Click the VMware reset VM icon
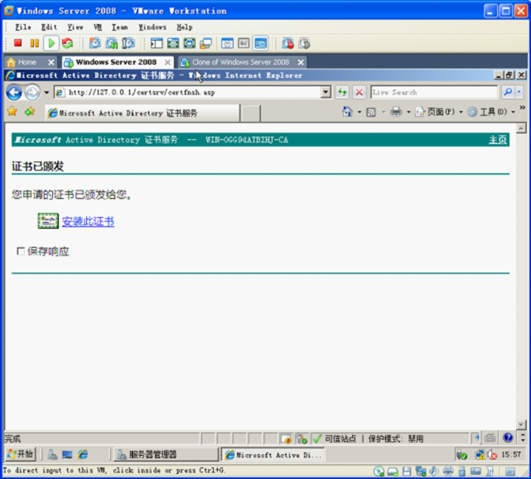Viewport: 531px width, 479px height. 67,43
